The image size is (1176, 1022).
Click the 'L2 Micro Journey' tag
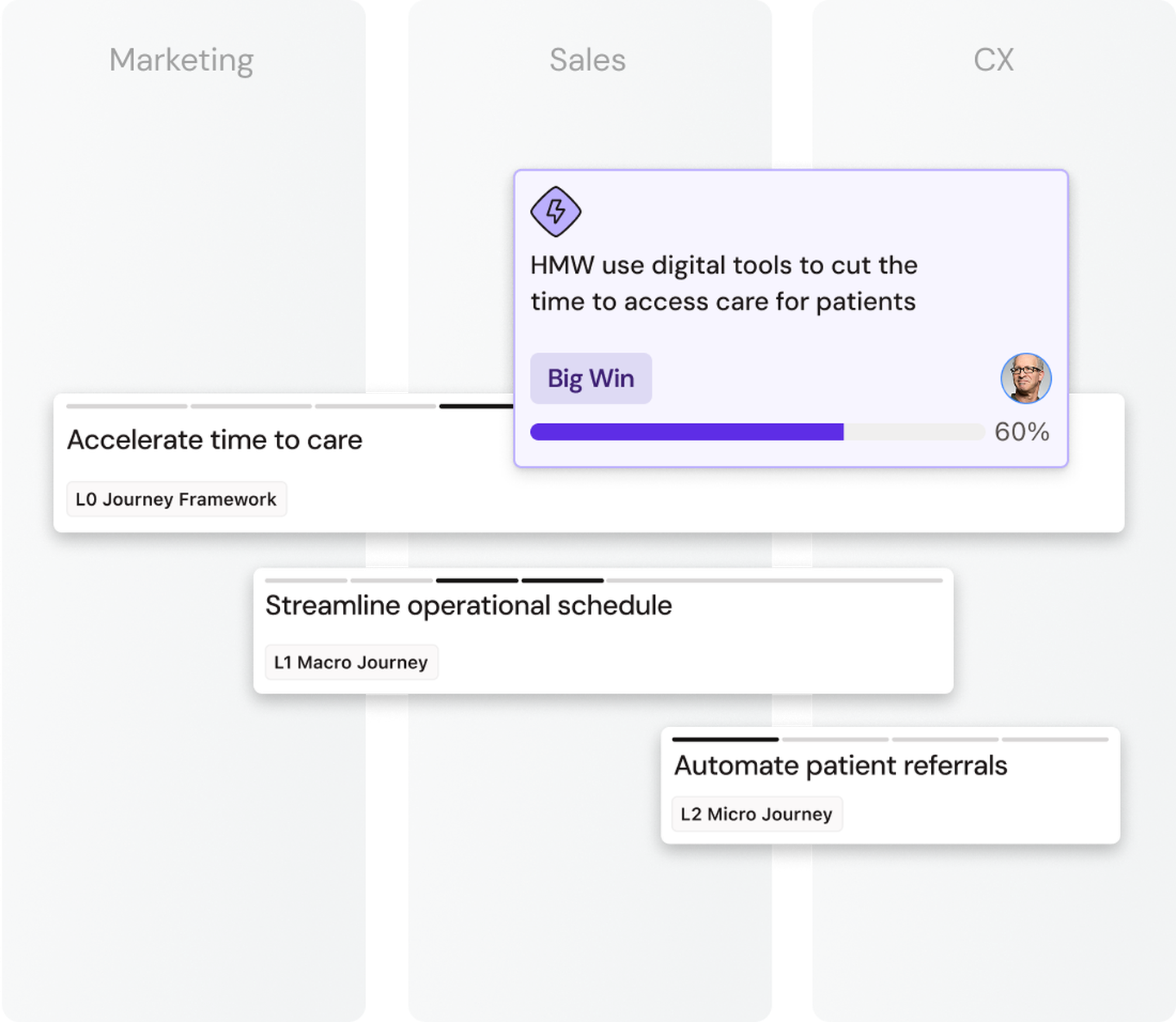pos(756,814)
